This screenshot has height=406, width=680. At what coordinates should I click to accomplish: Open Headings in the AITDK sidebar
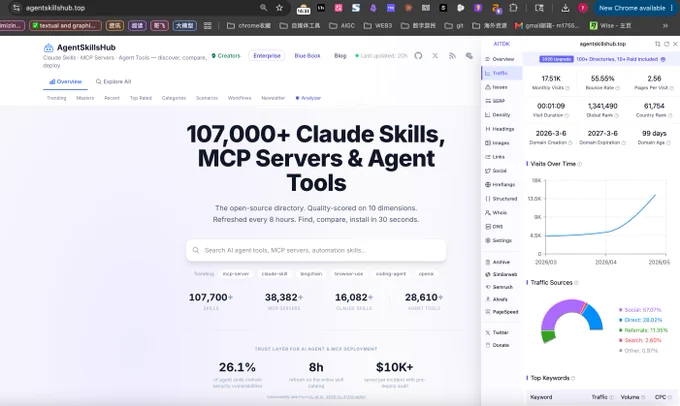coord(500,129)
